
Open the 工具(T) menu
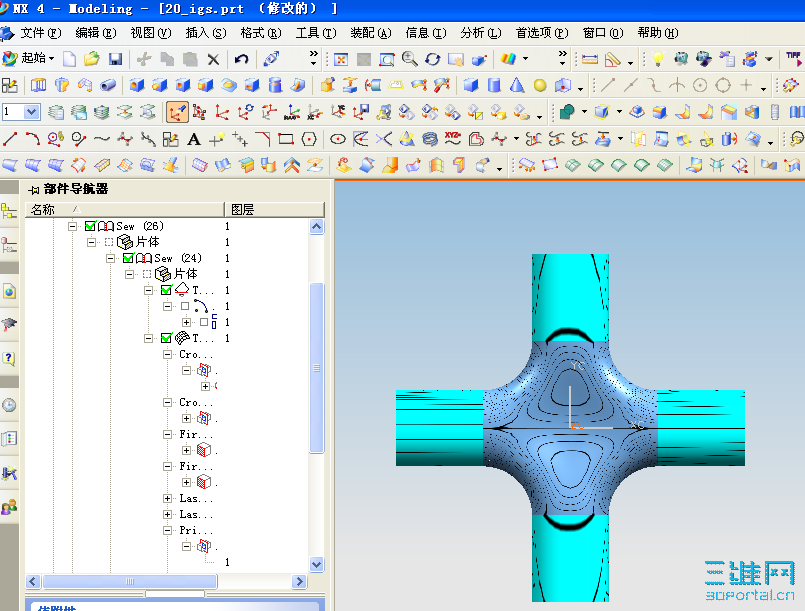(316, 33)
